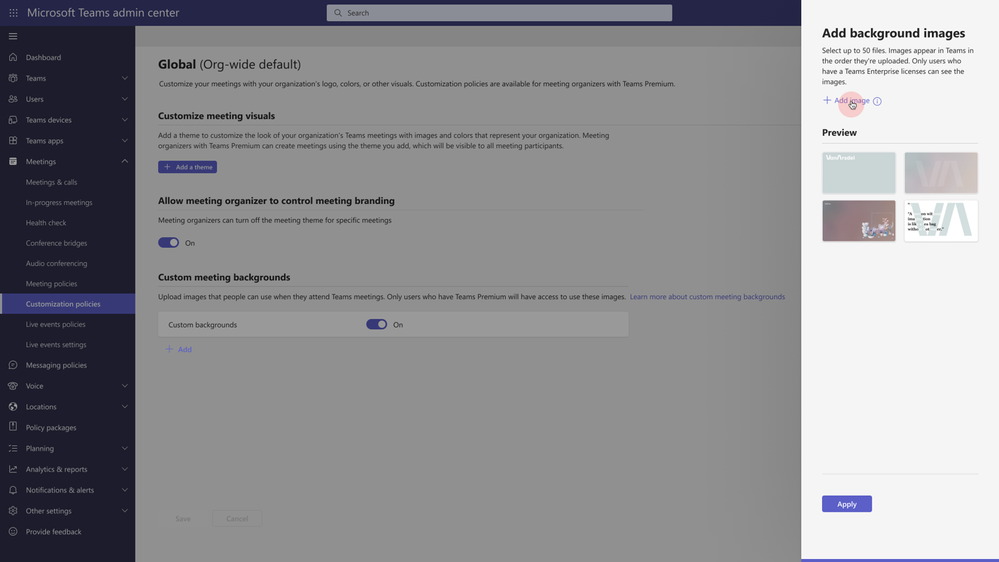Viewport: 999px width, 562px height.
Task: Select the light teal logo background preview
Action: pyautogui.click(x=859, y=173)
